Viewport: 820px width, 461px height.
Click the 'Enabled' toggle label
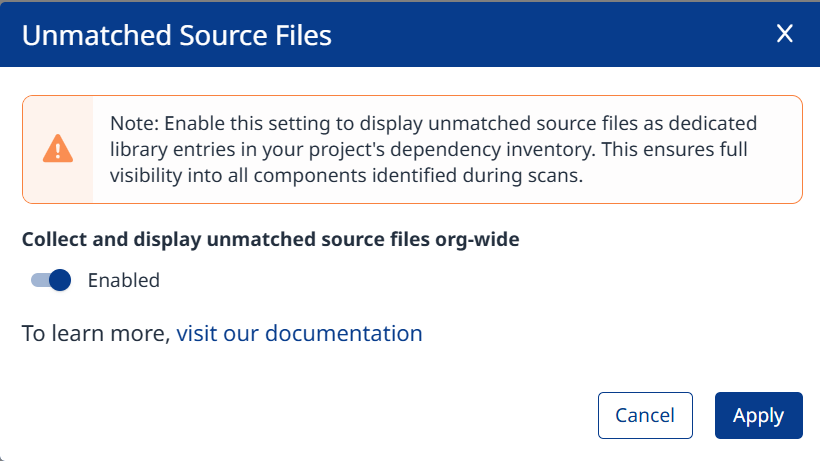click(x=123, y=281)
